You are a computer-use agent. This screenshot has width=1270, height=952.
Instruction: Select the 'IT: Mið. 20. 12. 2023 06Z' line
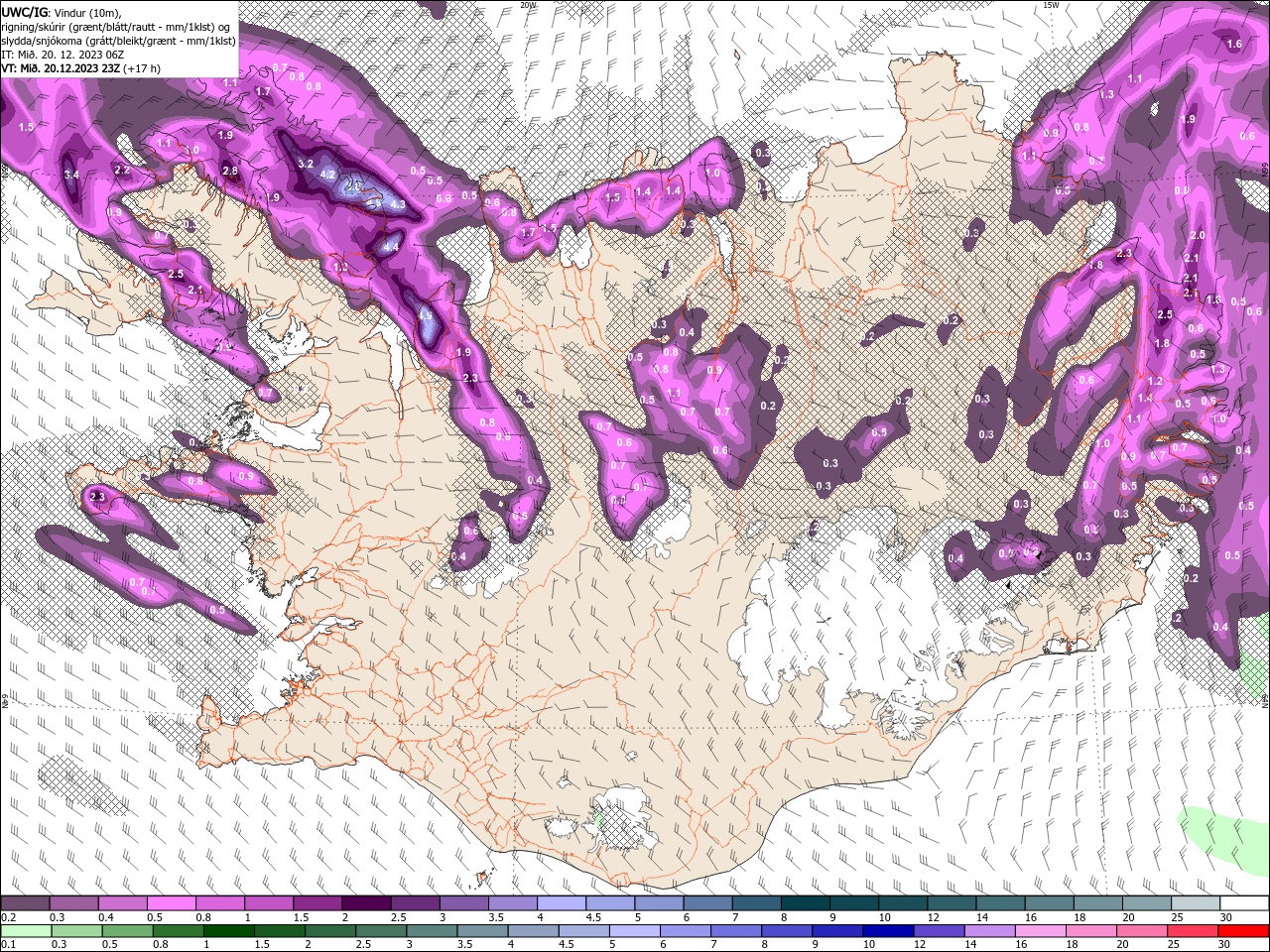point(63,55)
